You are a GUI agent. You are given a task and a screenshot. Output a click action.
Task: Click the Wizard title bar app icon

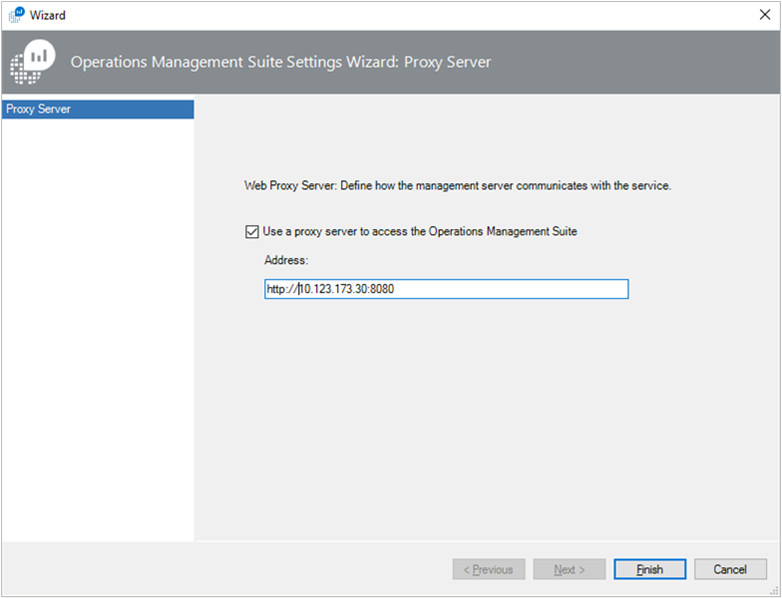(16, 14)
